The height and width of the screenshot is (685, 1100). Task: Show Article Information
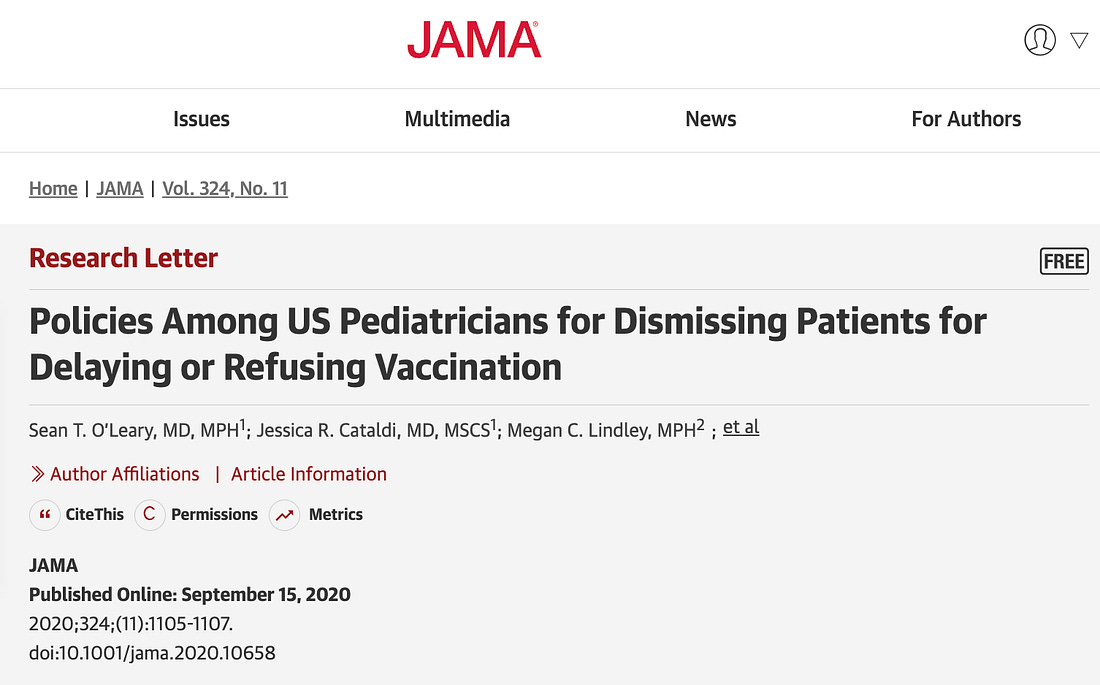309,474
